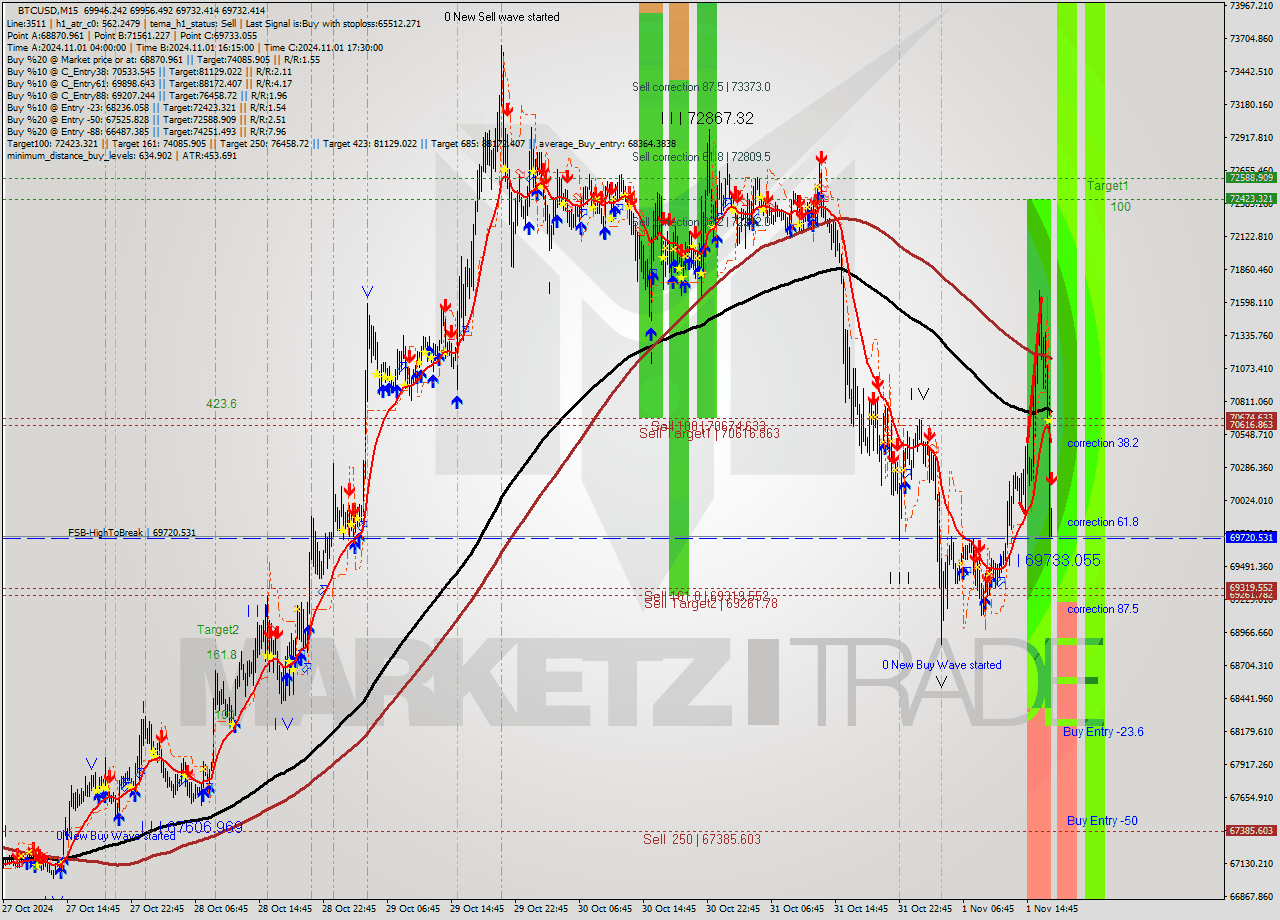Click the 'Buy %20 @ Market price' info line

click(163, 59)
